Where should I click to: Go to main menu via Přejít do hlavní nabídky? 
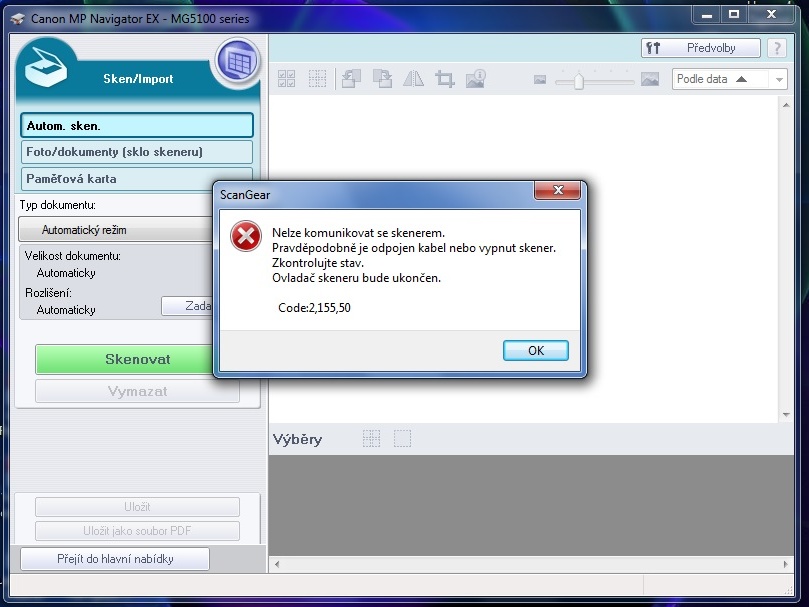115,558
